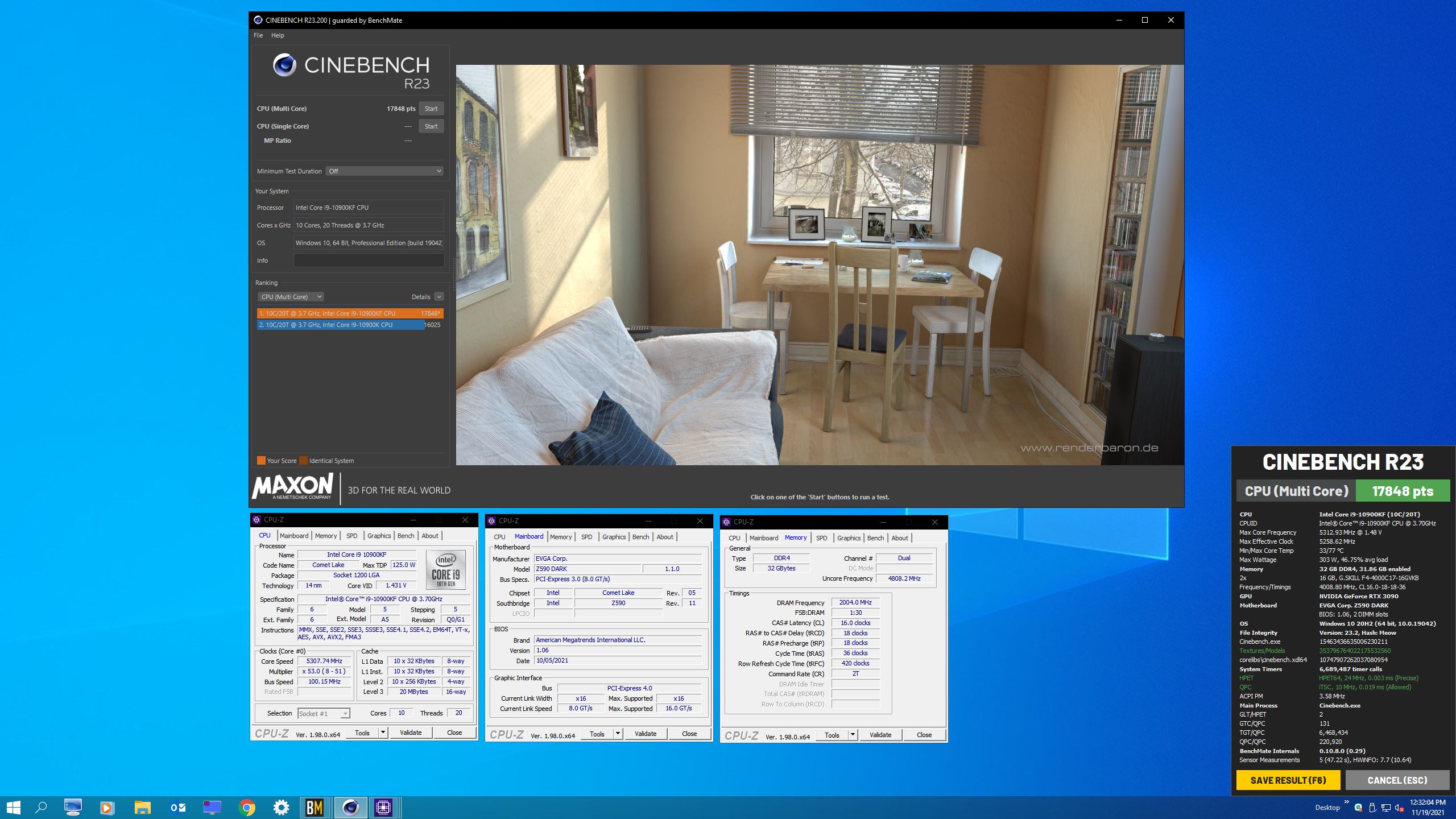Open the Help menu in Cinebench
Viewport: 1456px width, 819px height.
(278, 35)
